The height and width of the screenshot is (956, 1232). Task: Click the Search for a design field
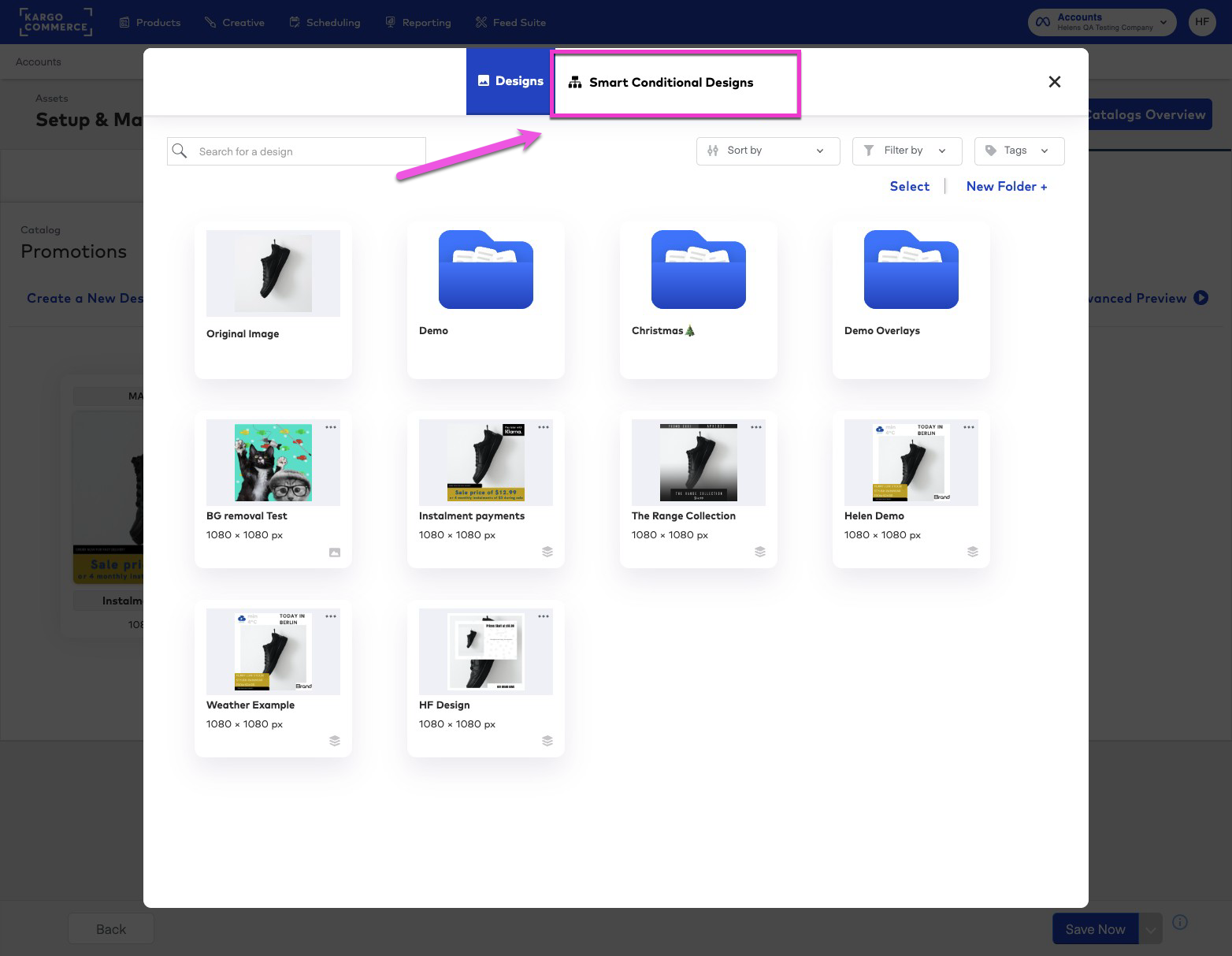pos(307,151)
